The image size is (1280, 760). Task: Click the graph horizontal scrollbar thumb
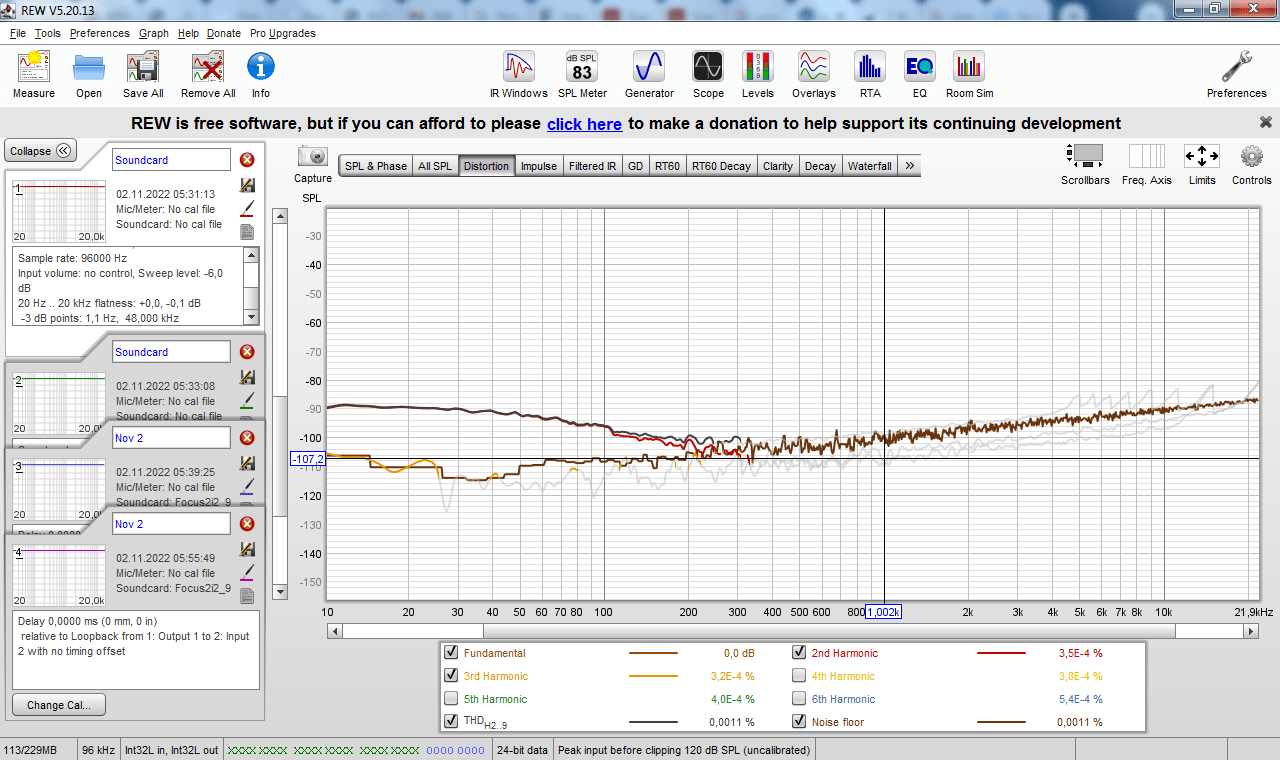pos(829,631)
